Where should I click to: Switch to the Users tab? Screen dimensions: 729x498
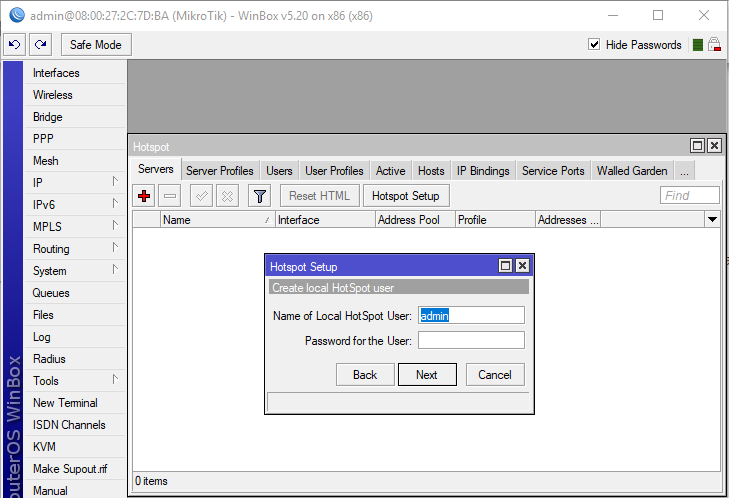pos(279,171)
